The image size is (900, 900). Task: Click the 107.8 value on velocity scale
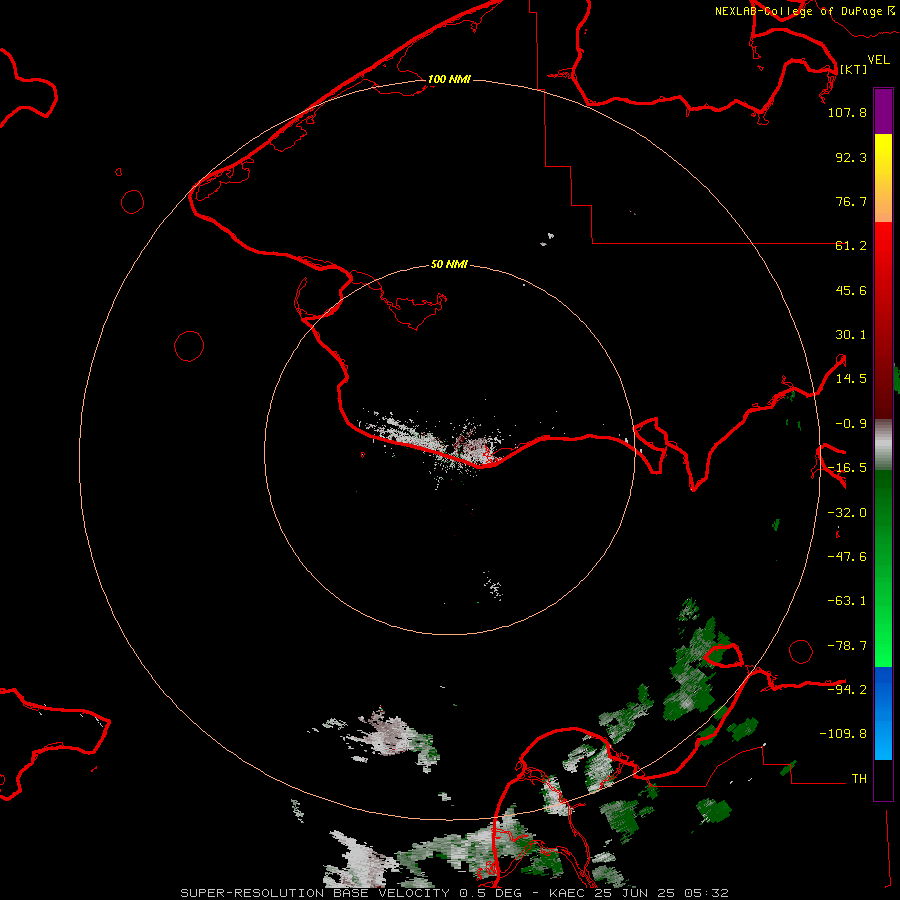[x=847, y=112]
